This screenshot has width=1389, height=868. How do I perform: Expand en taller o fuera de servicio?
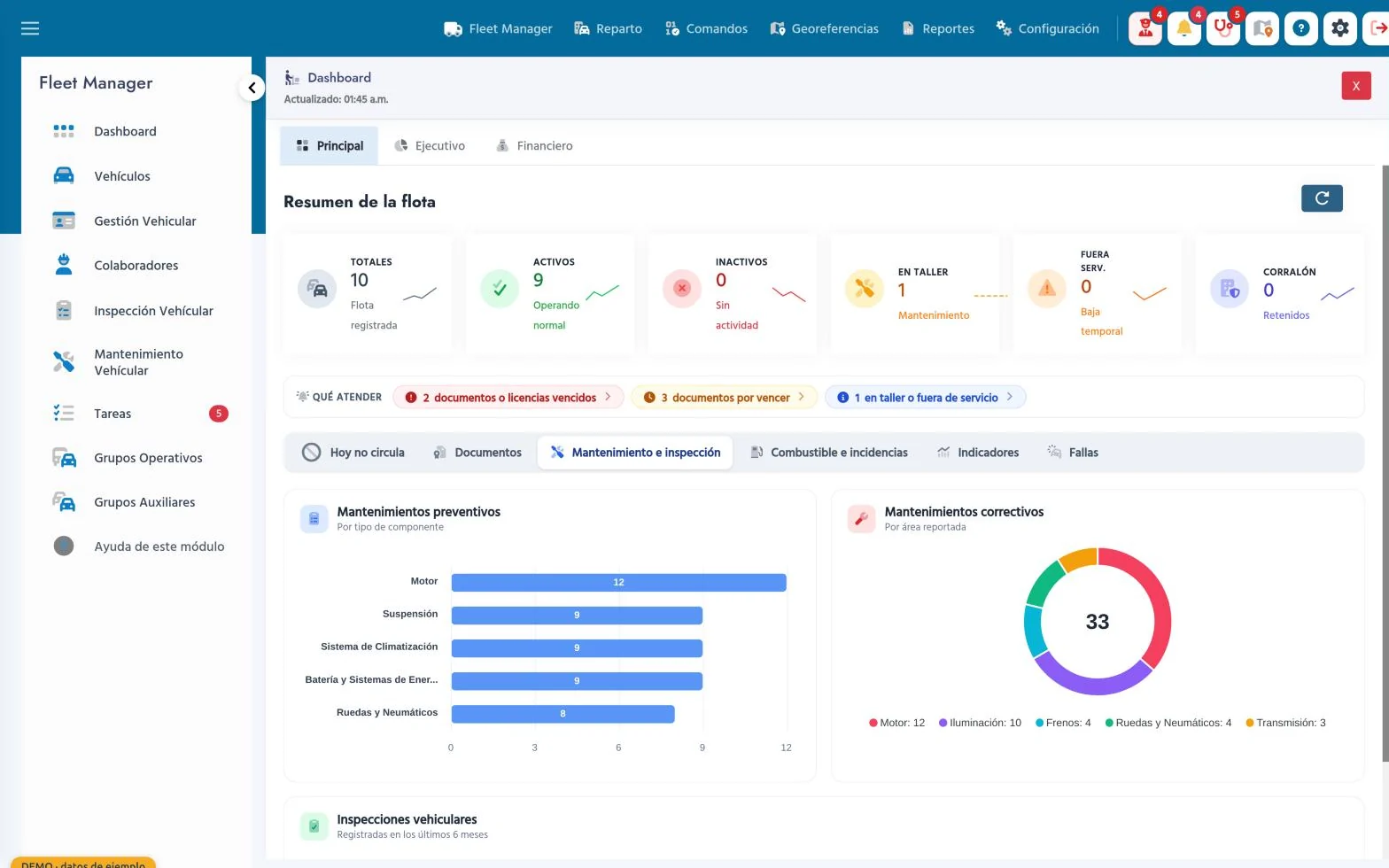925,398
